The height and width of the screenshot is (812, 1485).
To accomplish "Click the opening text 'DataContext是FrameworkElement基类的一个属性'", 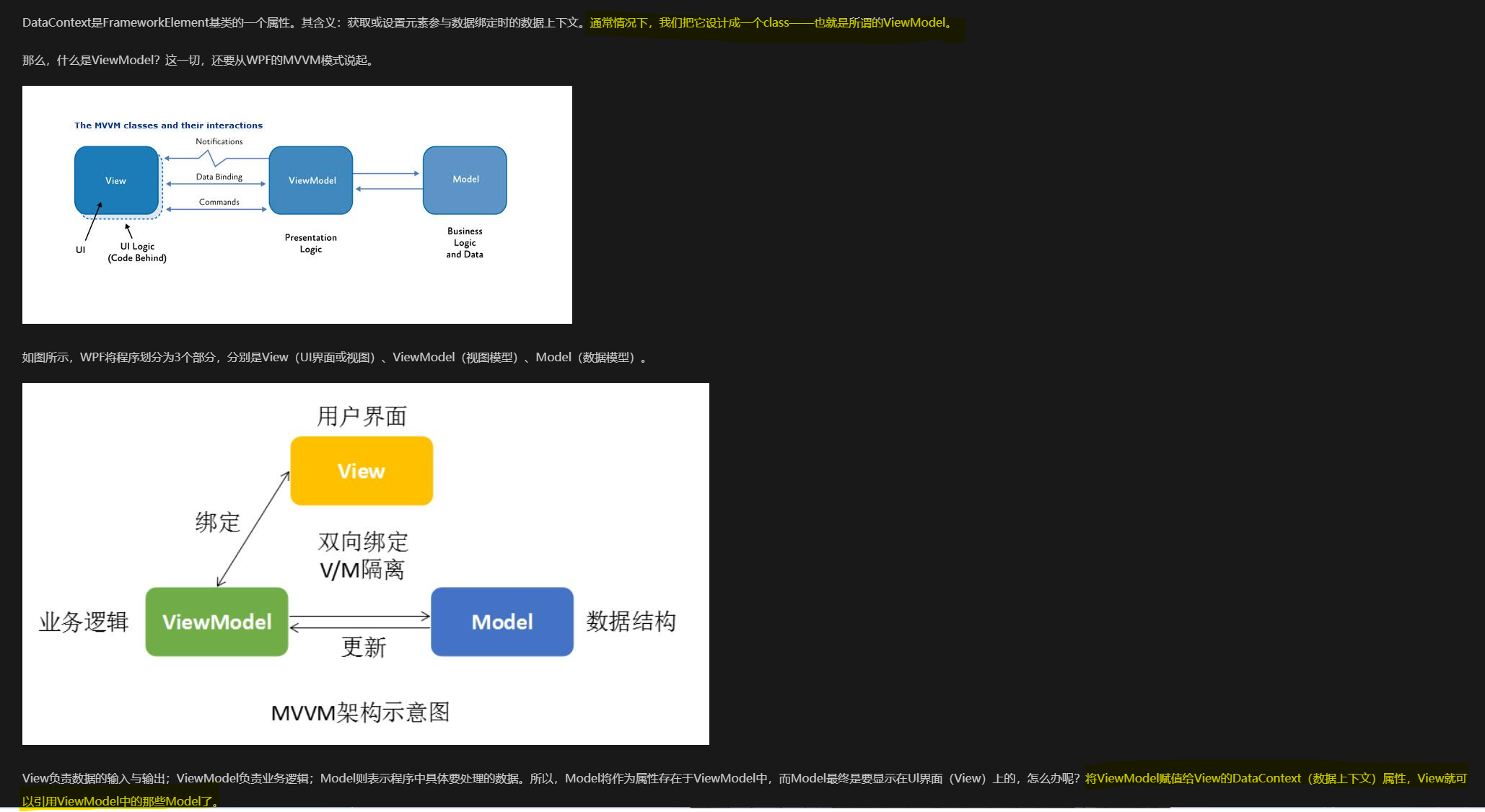I will (x=158, y=23).
